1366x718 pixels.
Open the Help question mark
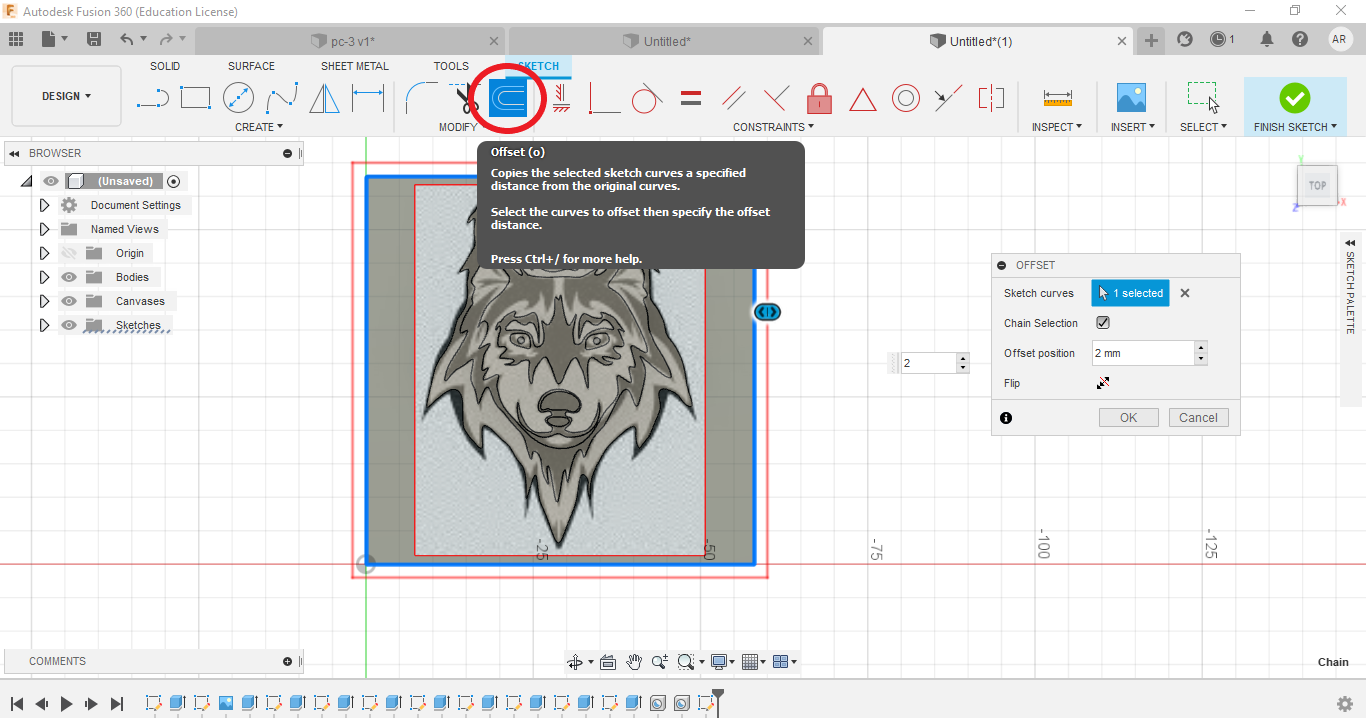(x=1299, y=39)
